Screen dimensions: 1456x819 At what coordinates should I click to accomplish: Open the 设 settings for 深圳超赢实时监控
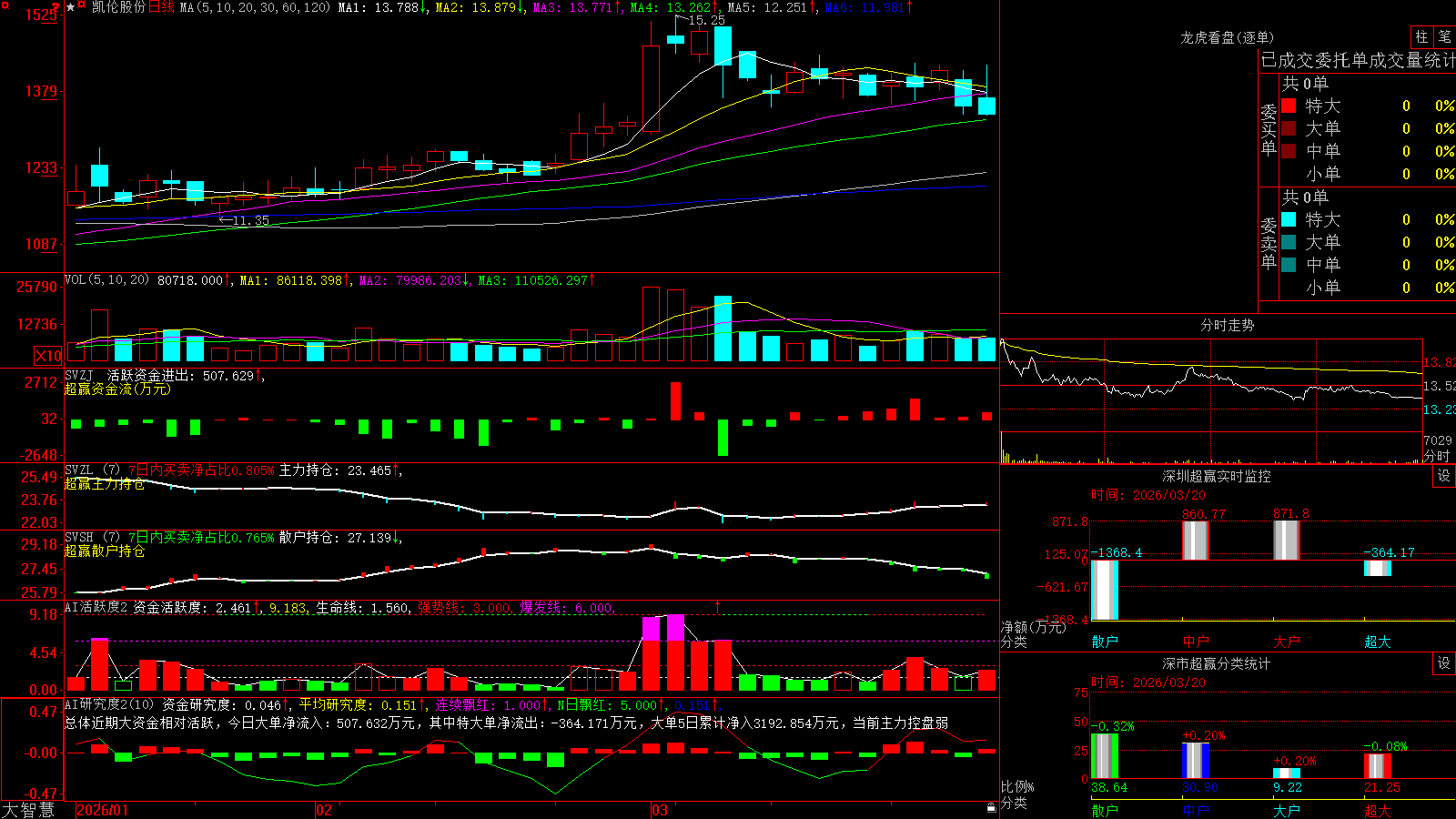click(x=1444, y=476)
